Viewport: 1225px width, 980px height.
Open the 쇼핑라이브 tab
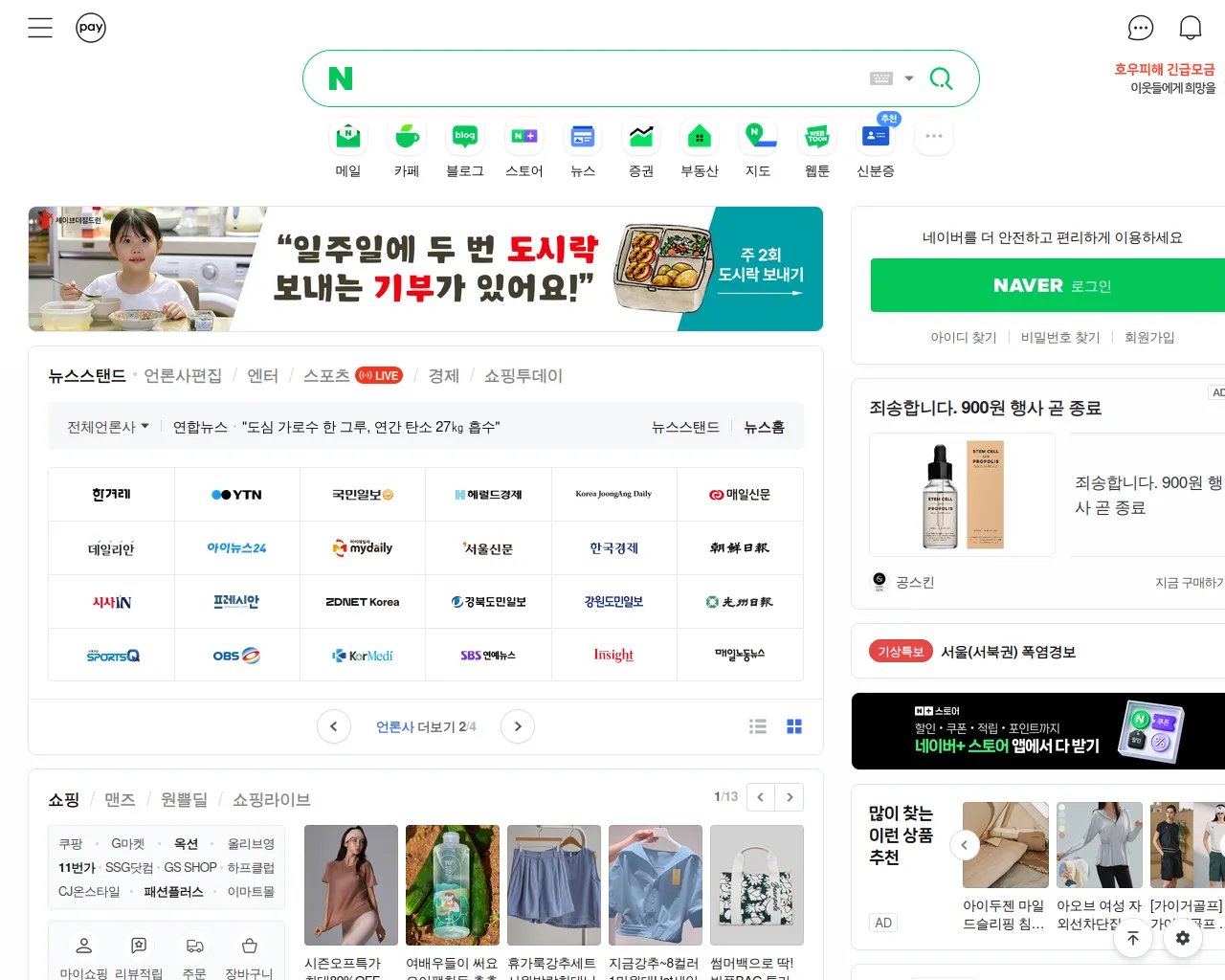point(271,799)
